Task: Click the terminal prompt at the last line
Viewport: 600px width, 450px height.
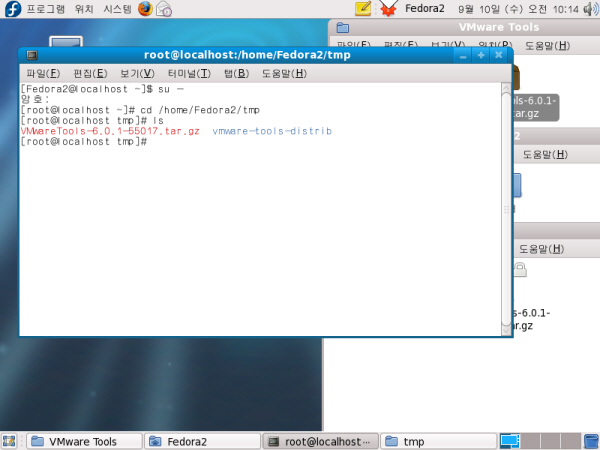Action: (84, 142)
